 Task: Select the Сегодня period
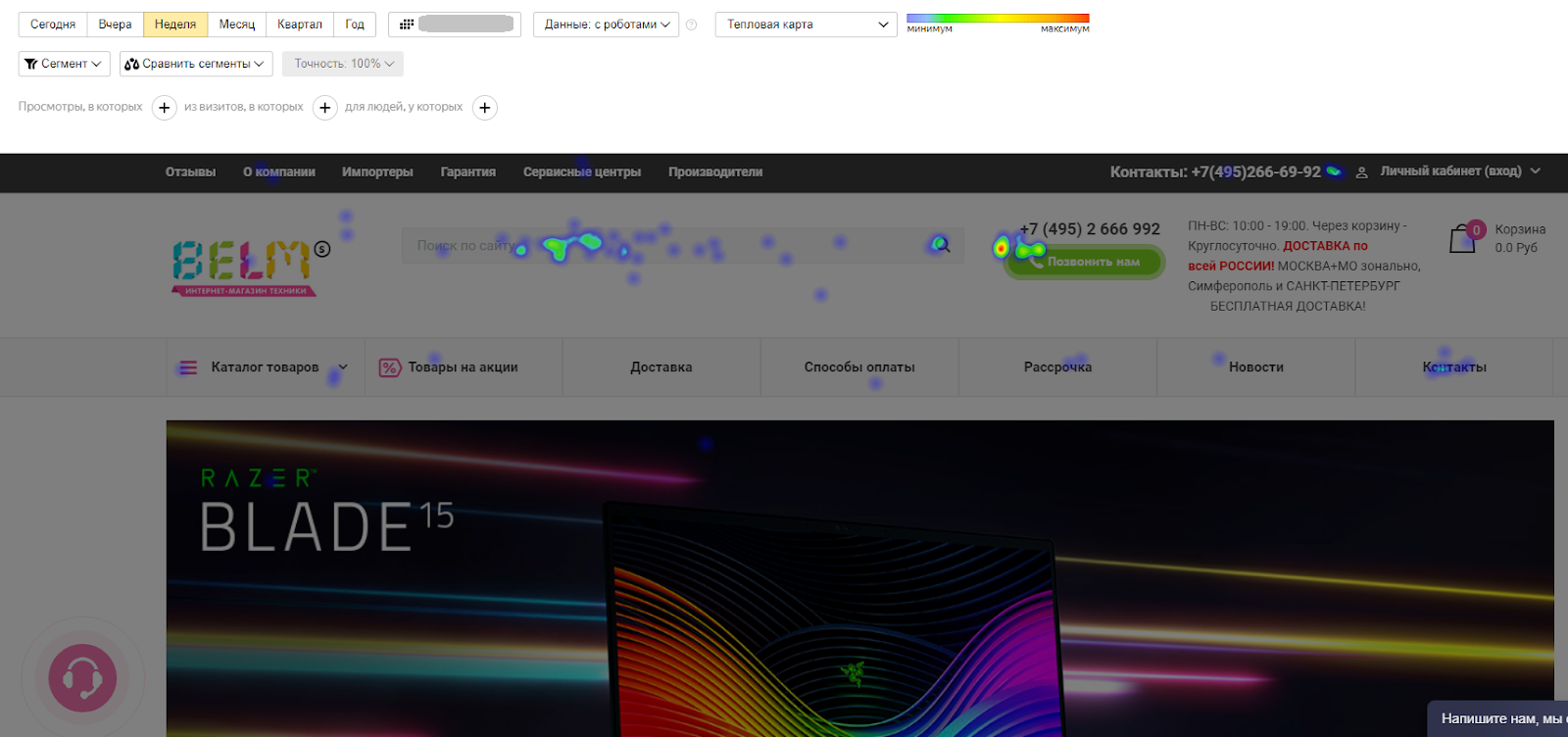(x=53, y=25)
